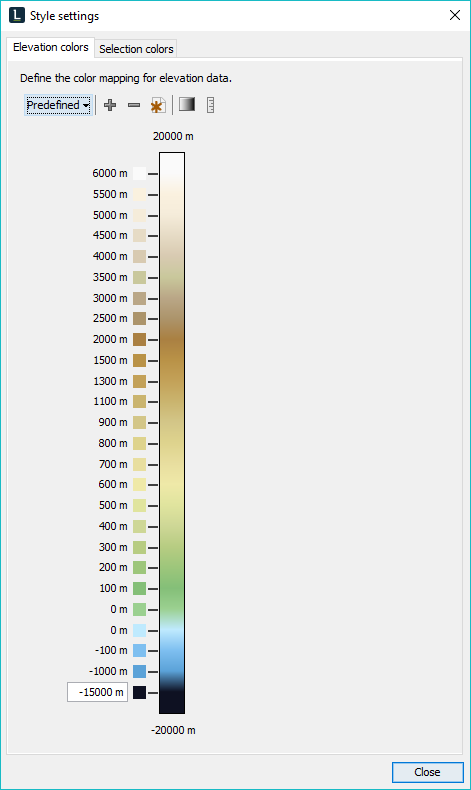Image resolution: width=471 pixels, height=790 pixels.
Task: Select the 6000 m elevation label
Action: coord(110,173)
